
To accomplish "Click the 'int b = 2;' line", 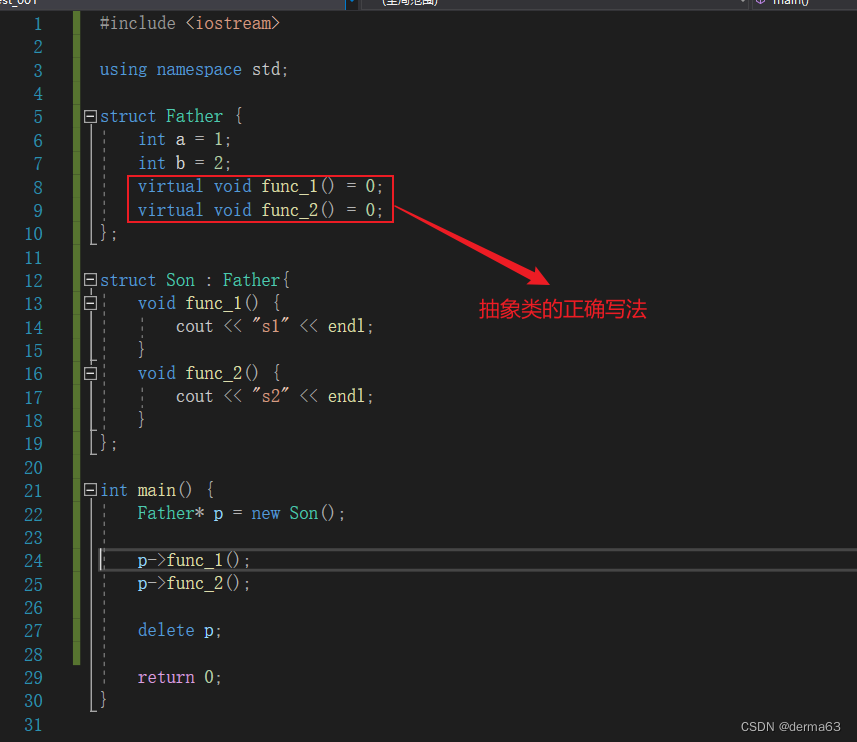I will [x=184, y=163].
